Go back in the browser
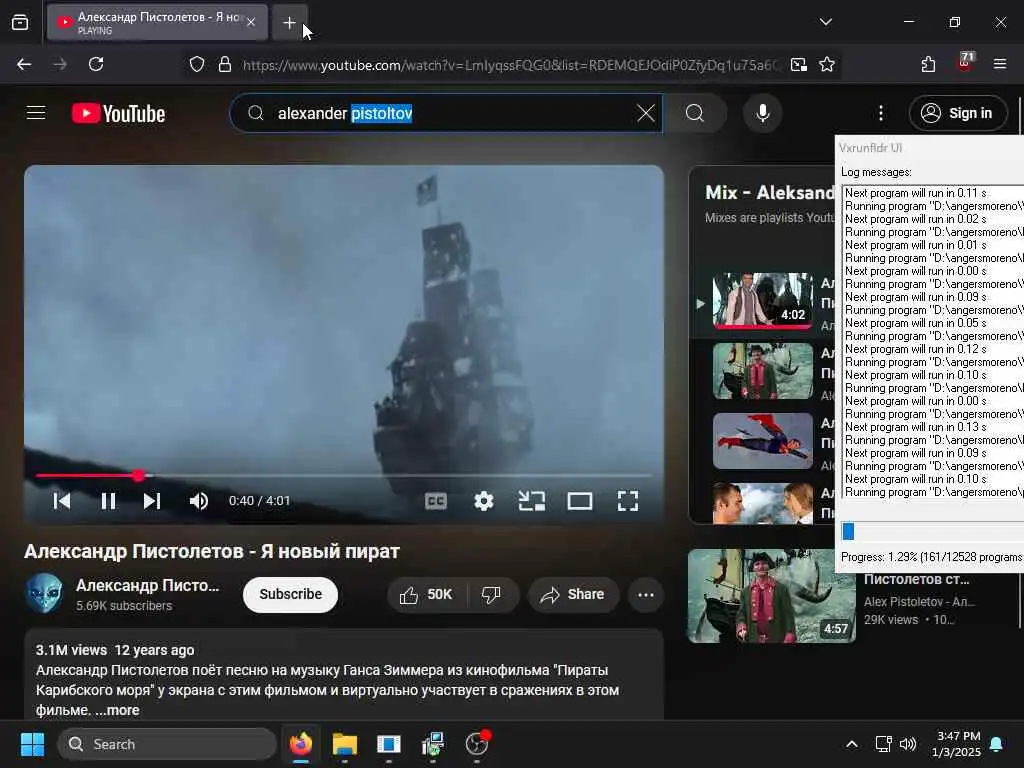Viewport: 1024px width, 768px height. pyautogui.click(x=24, y=64)
